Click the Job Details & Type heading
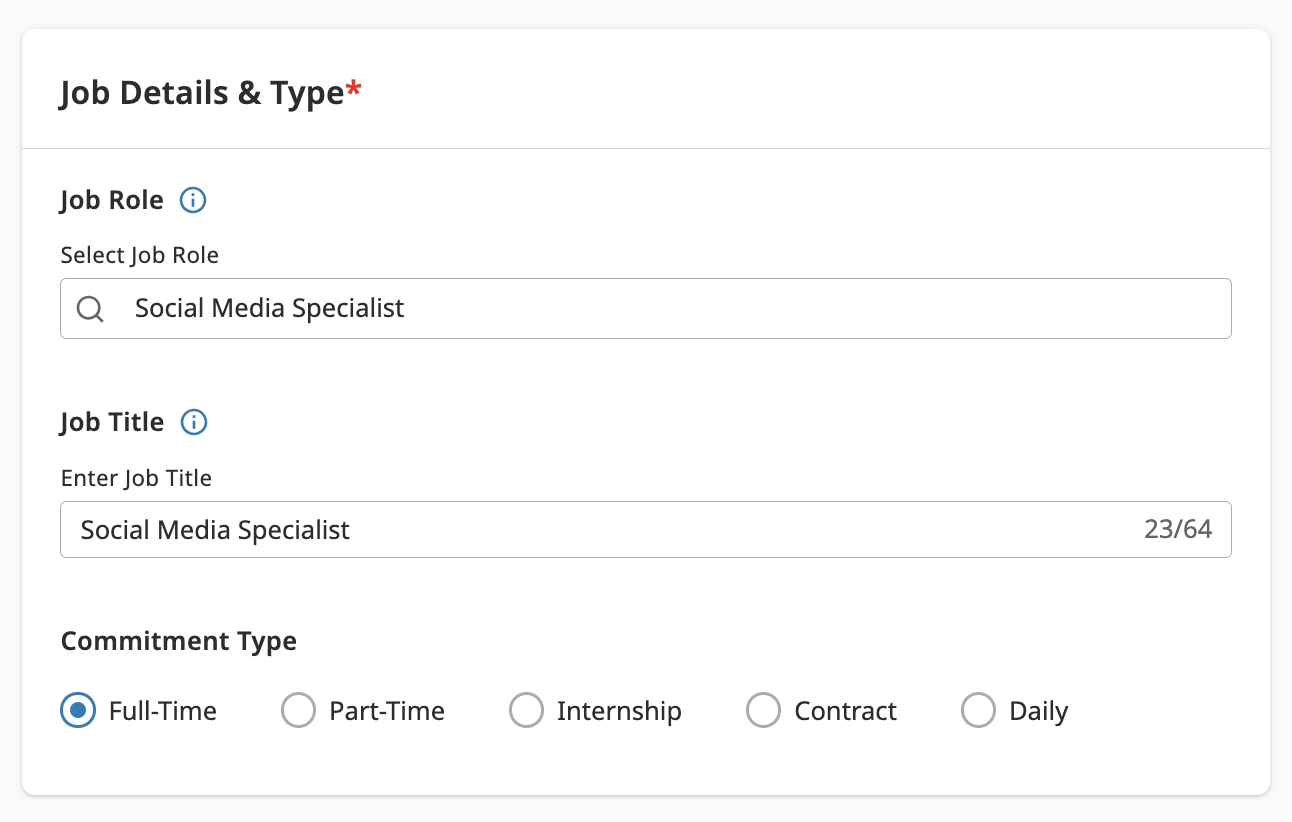Screen dimensions: 1292x822 point(202,93)
